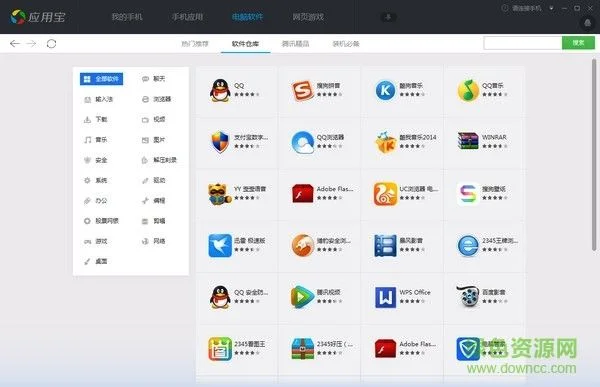Open the QQ penguin app icon
600x387 pixels.
pyautogui.click(x=220, y=90)
